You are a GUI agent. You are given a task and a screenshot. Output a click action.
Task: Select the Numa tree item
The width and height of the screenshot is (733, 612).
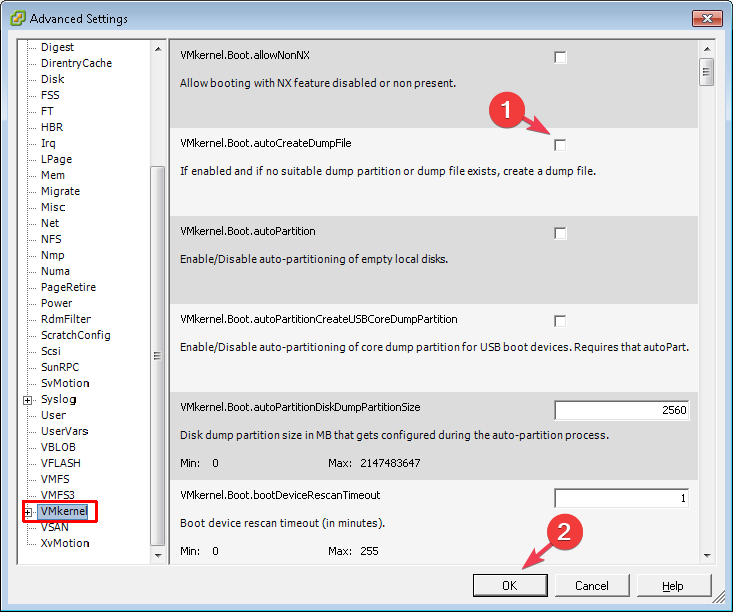(55, 271)
